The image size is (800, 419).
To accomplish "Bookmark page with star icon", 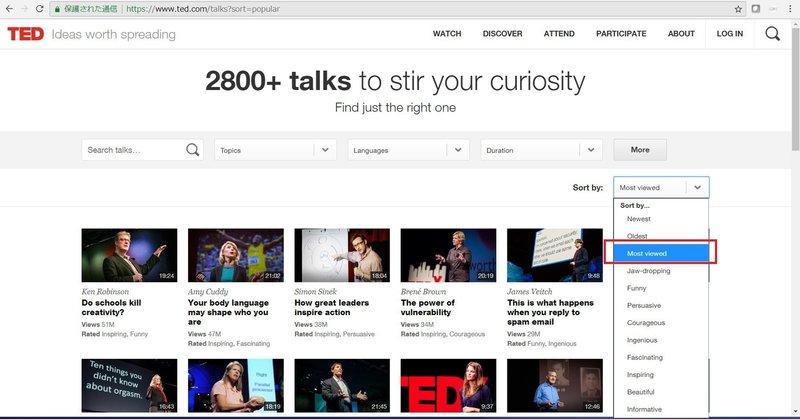I will click(x=738, y=9).
